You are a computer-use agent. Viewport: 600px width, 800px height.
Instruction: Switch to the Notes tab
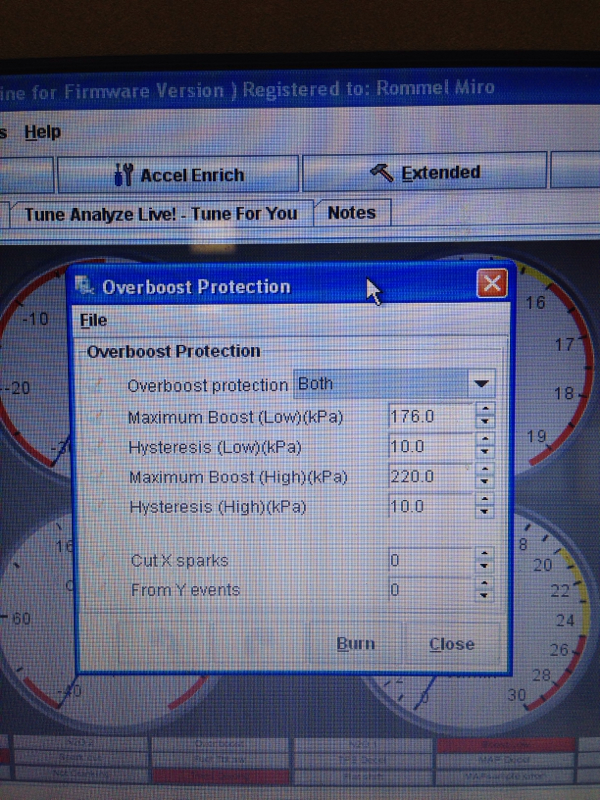tap(352, 212)
